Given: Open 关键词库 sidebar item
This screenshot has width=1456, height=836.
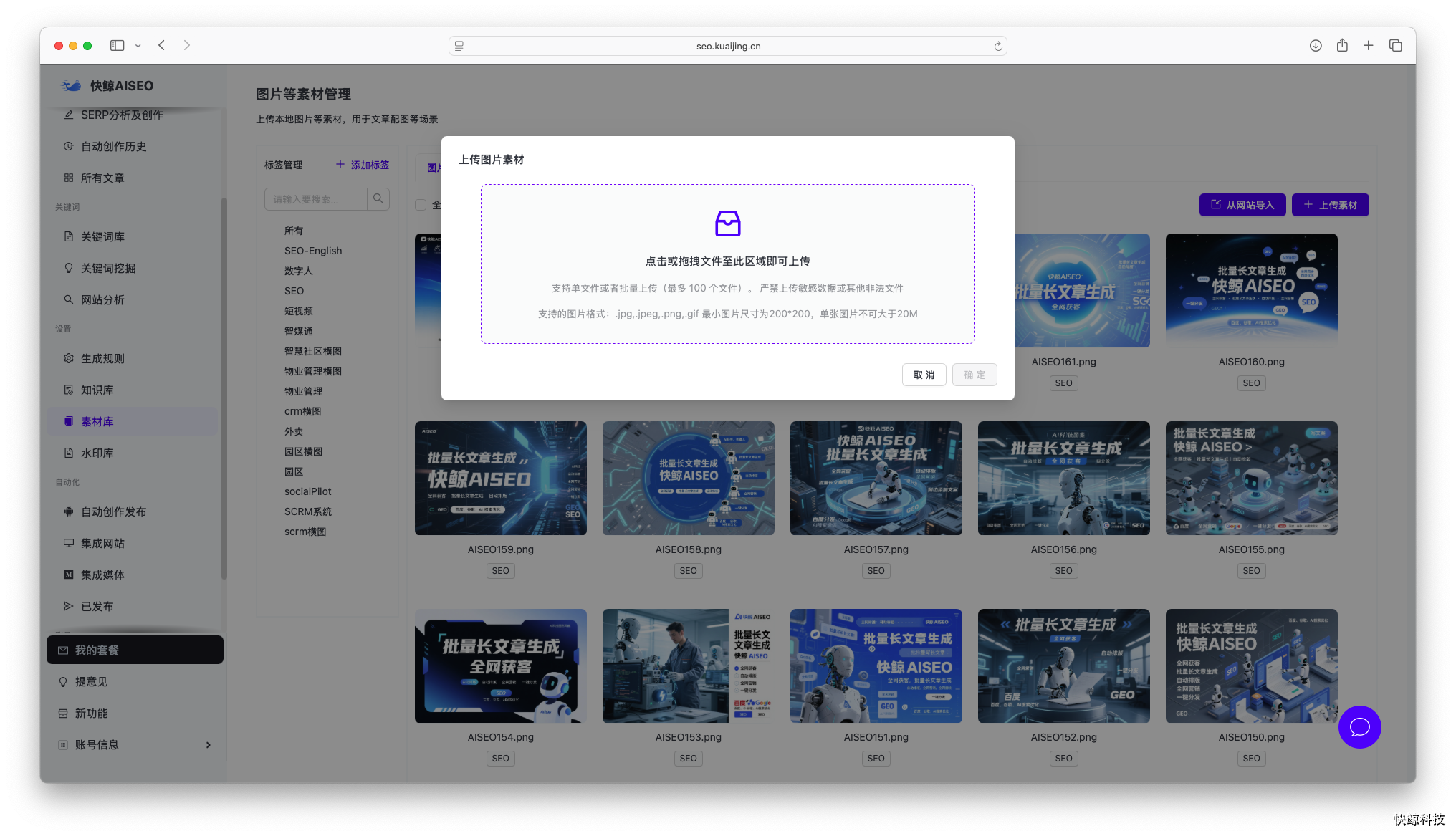Looking at the screenshot, I should tap(134, 236).
